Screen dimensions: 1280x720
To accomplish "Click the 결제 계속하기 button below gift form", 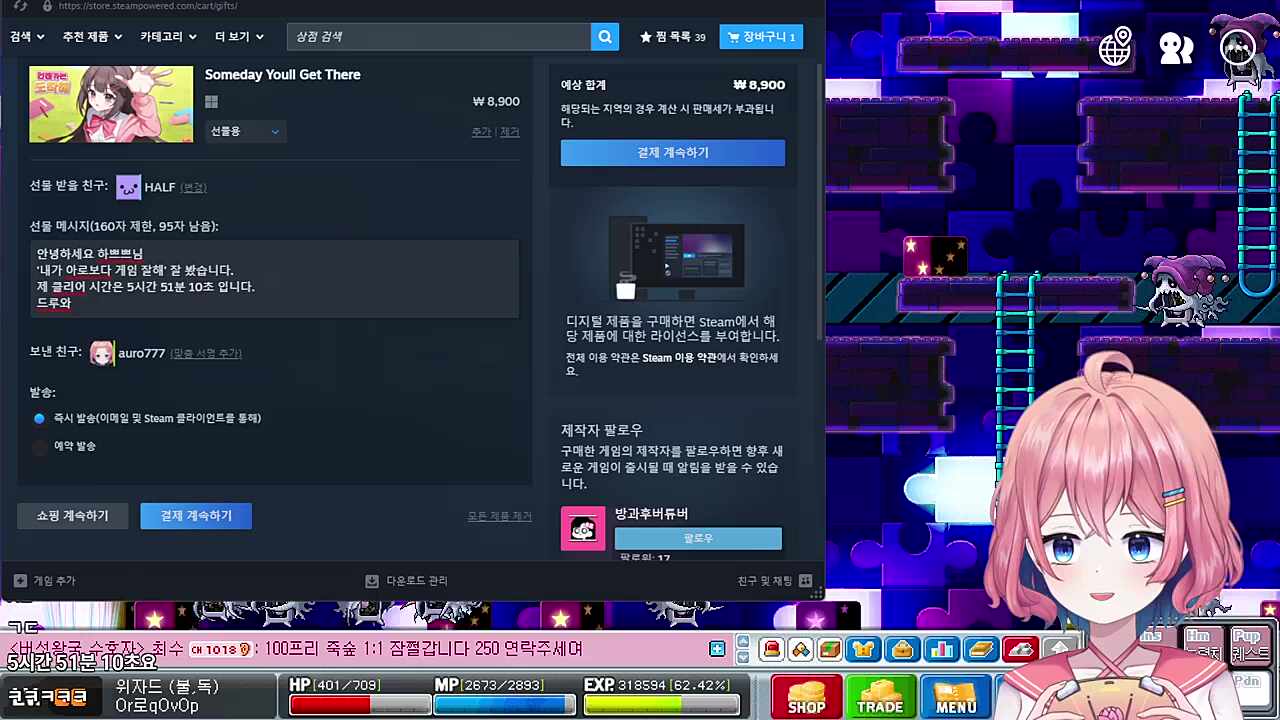I will [x=196, y=516].
